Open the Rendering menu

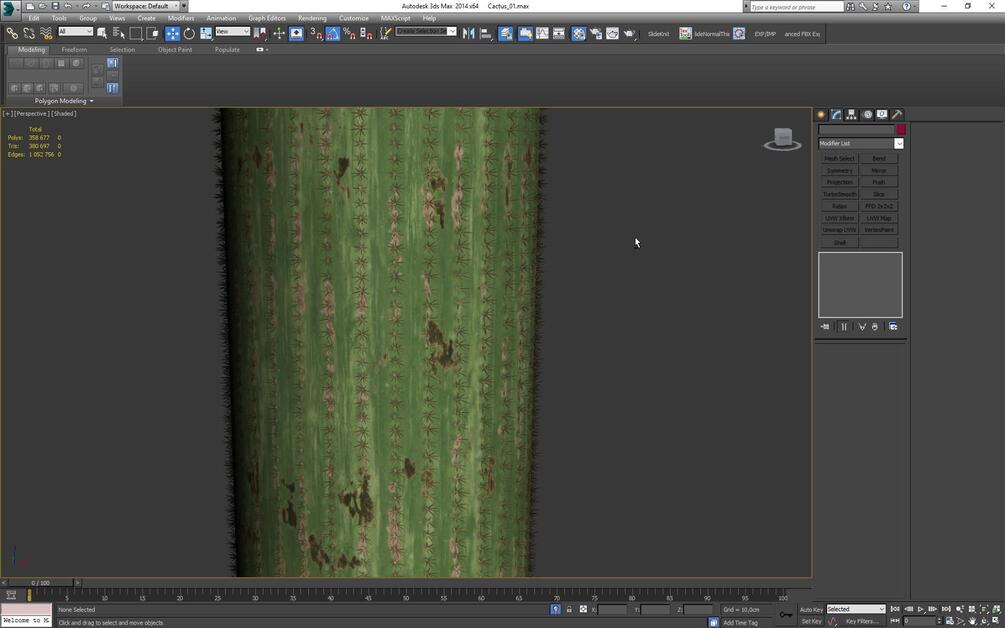[x=312, y=18]
